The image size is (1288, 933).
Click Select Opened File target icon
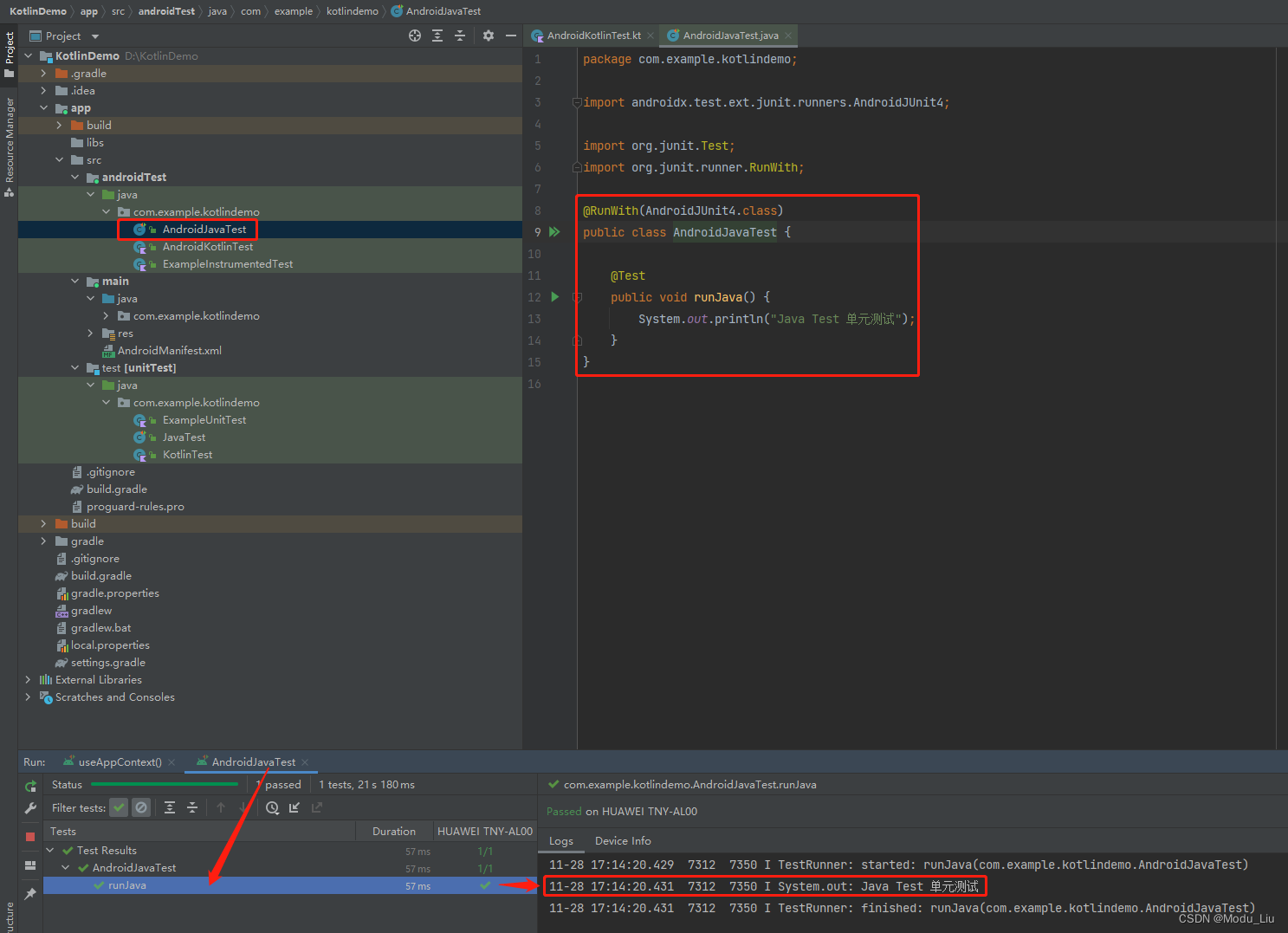(415, 36)
